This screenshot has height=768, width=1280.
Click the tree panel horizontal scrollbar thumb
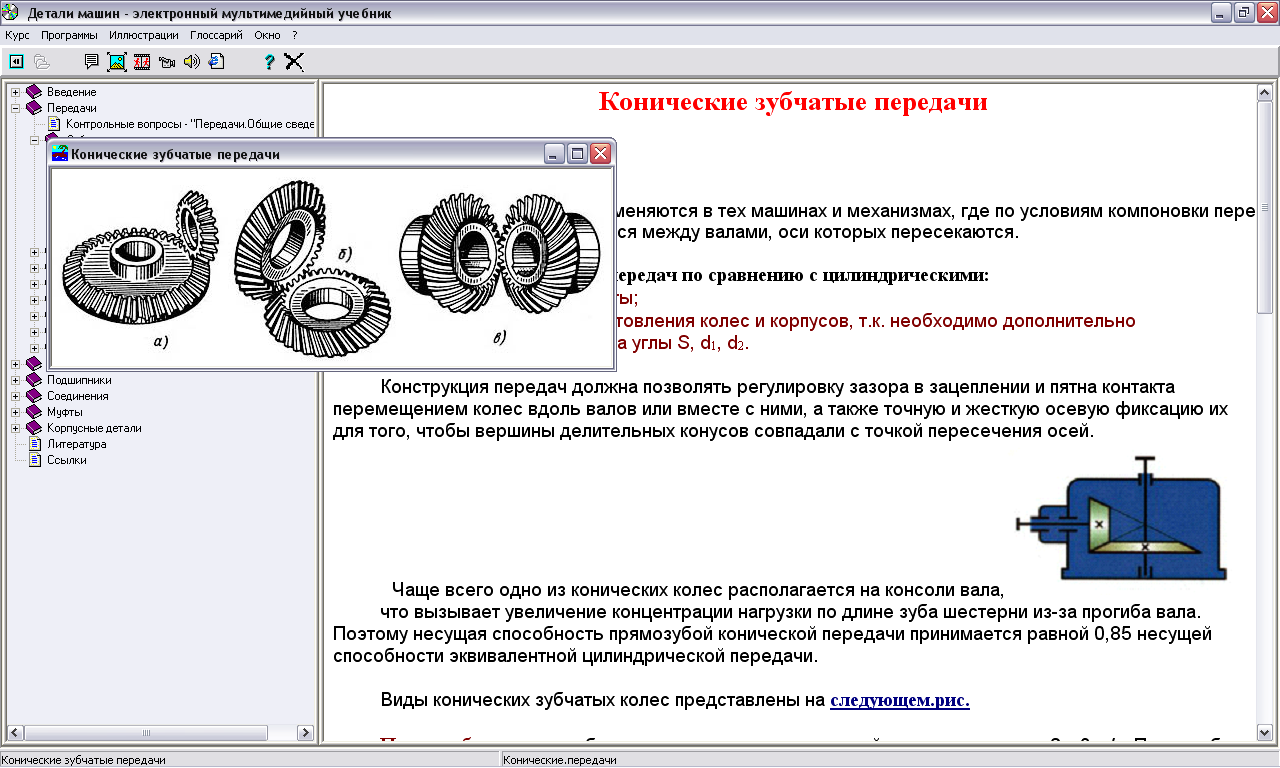coord(145,733)
